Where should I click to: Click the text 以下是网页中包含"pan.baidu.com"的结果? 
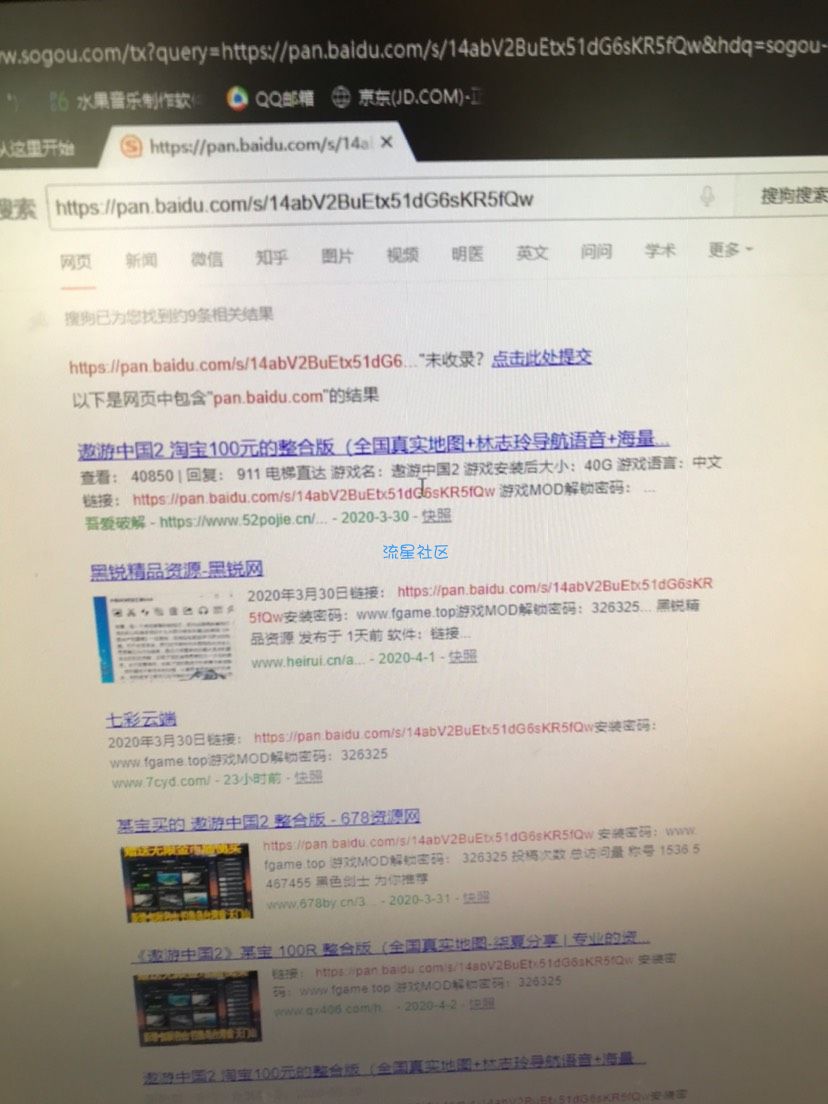pyautogui.click(x=225, y=397)
